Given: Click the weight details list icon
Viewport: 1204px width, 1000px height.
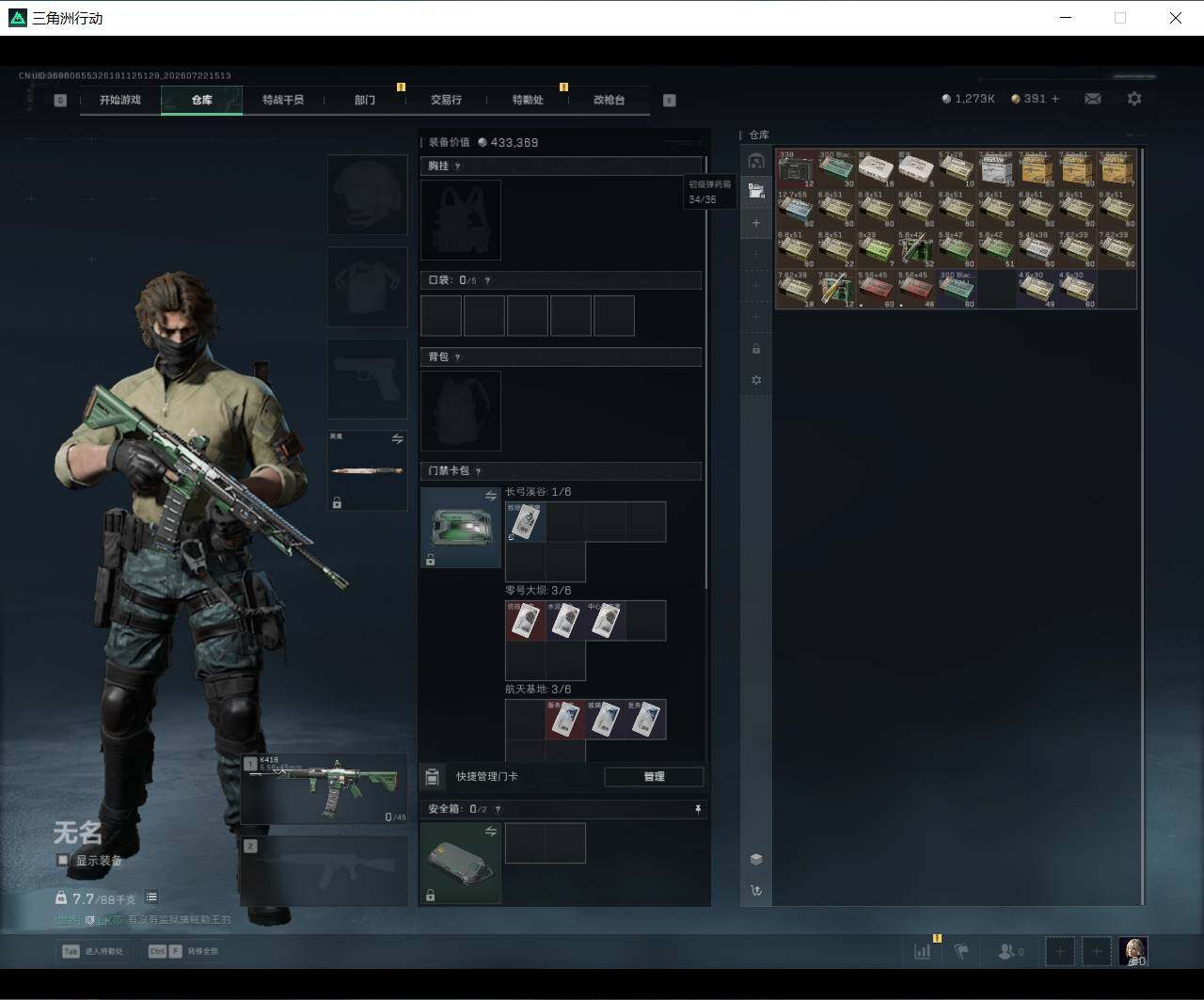Looking at the screenshot, I should (x=151, y=897).
